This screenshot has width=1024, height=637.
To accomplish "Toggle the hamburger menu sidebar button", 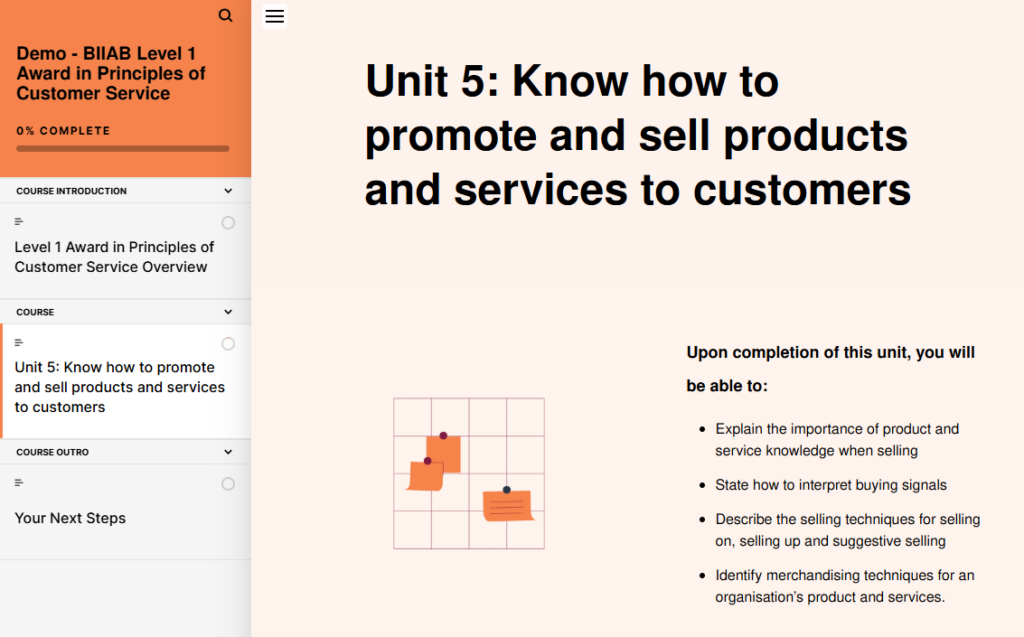I will 274,16.
